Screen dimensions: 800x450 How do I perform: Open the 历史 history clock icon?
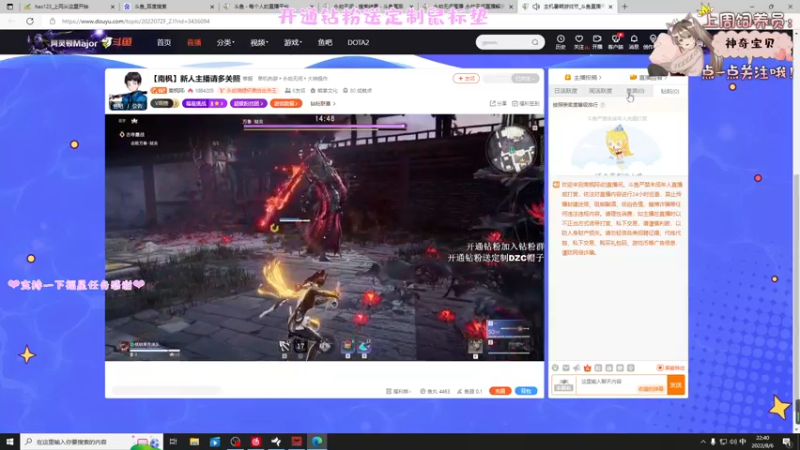pos(560,42)
